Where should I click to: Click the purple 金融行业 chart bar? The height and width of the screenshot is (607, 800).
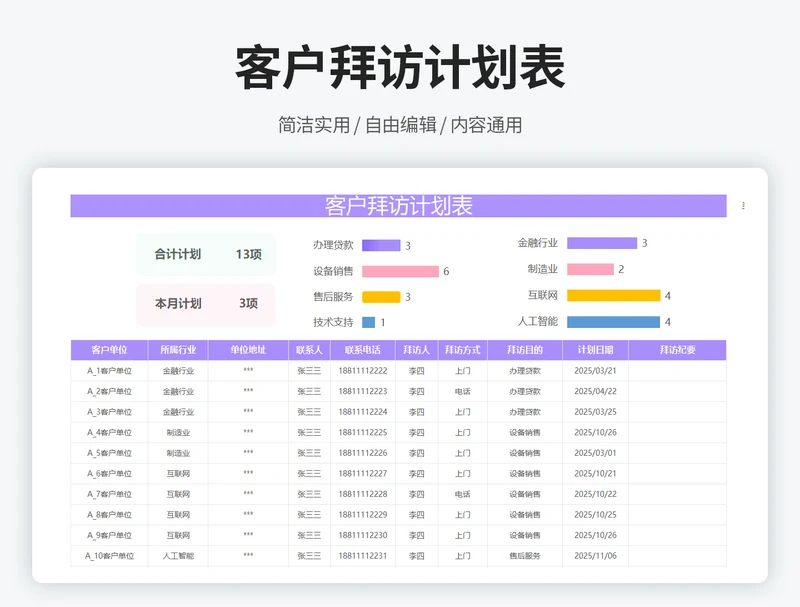[602, 243]
